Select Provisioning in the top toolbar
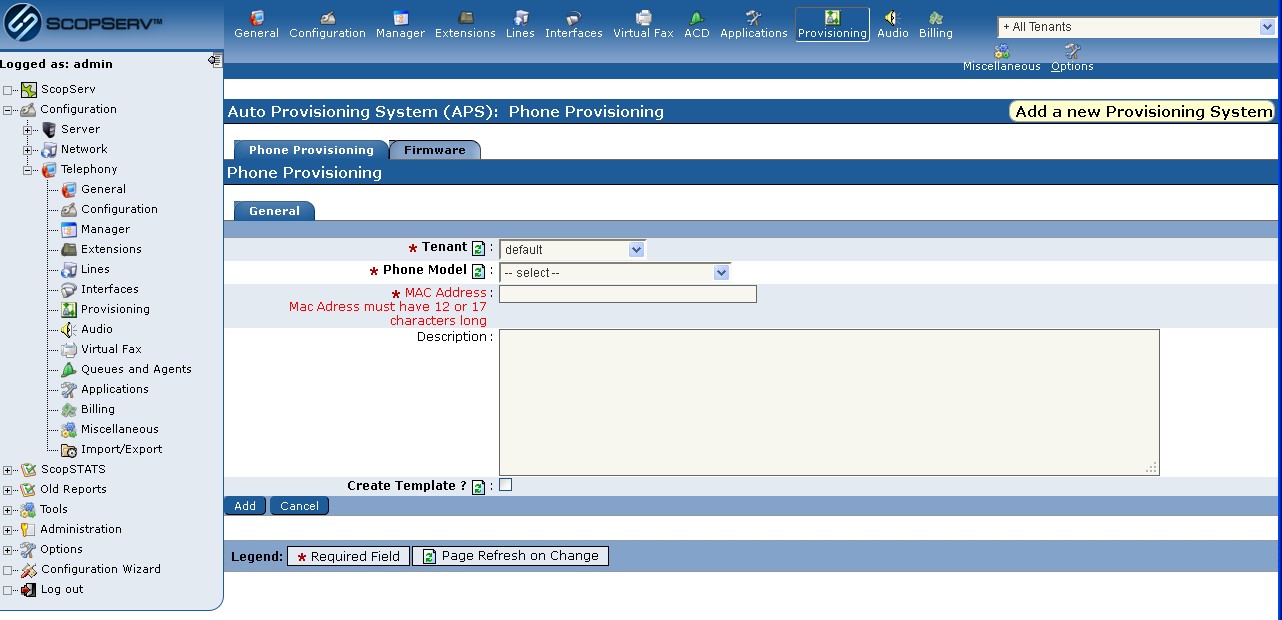Viewport: 1282px width, 620px height. 832,25
